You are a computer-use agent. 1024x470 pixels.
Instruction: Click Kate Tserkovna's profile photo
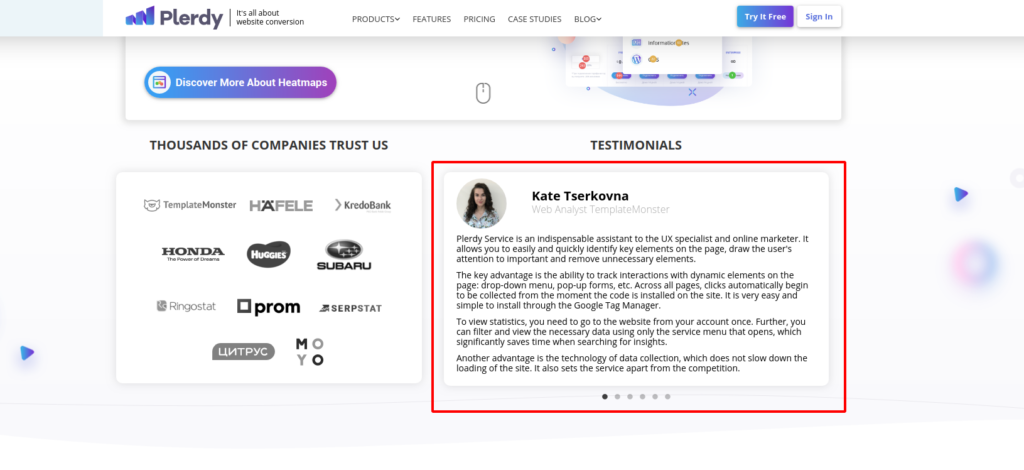pos(481,204)
